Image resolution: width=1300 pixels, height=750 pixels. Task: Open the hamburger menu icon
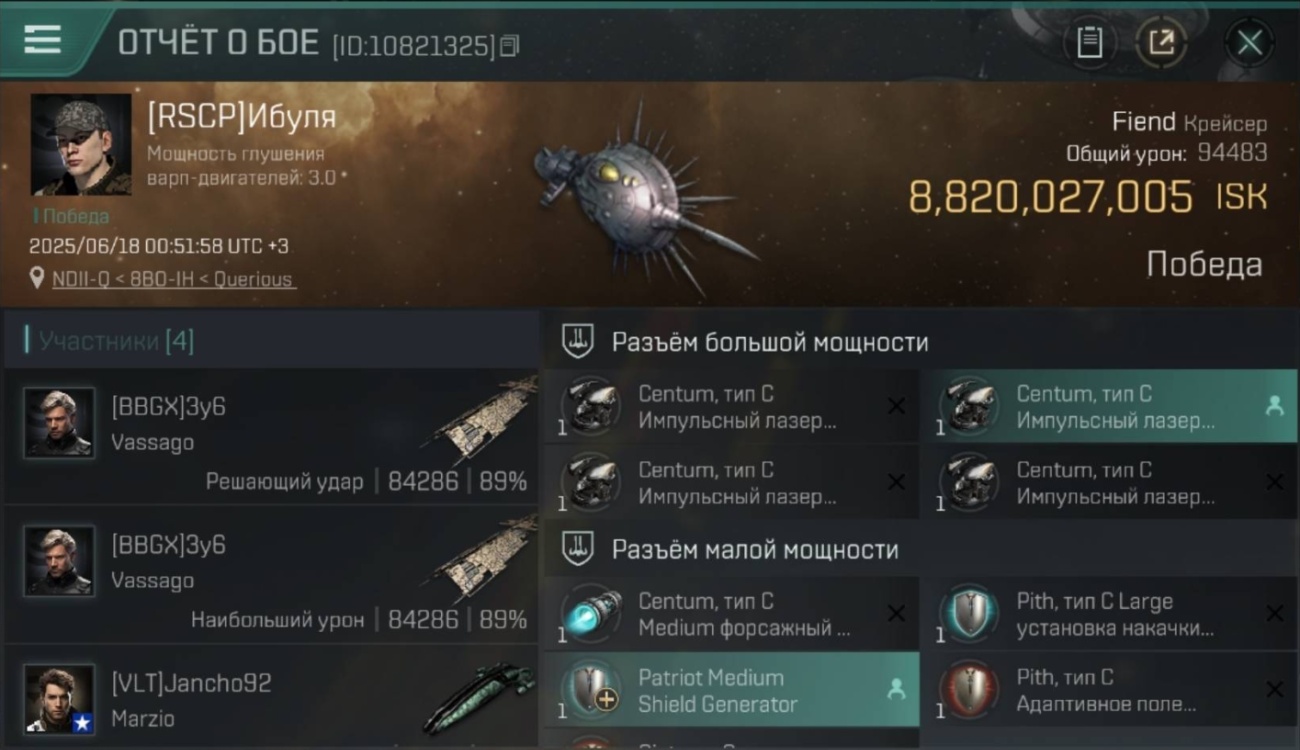click(42, 39)
